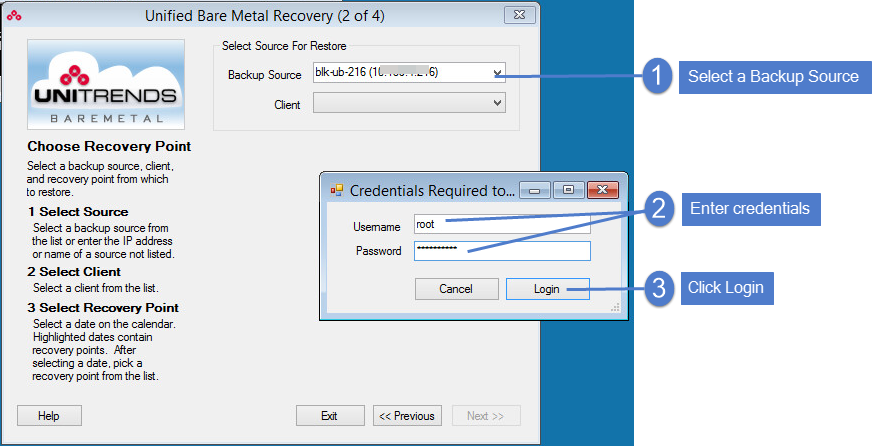Click the 'Unified Bare Metal Recovery (2 of 4)' title

[265, 16]
